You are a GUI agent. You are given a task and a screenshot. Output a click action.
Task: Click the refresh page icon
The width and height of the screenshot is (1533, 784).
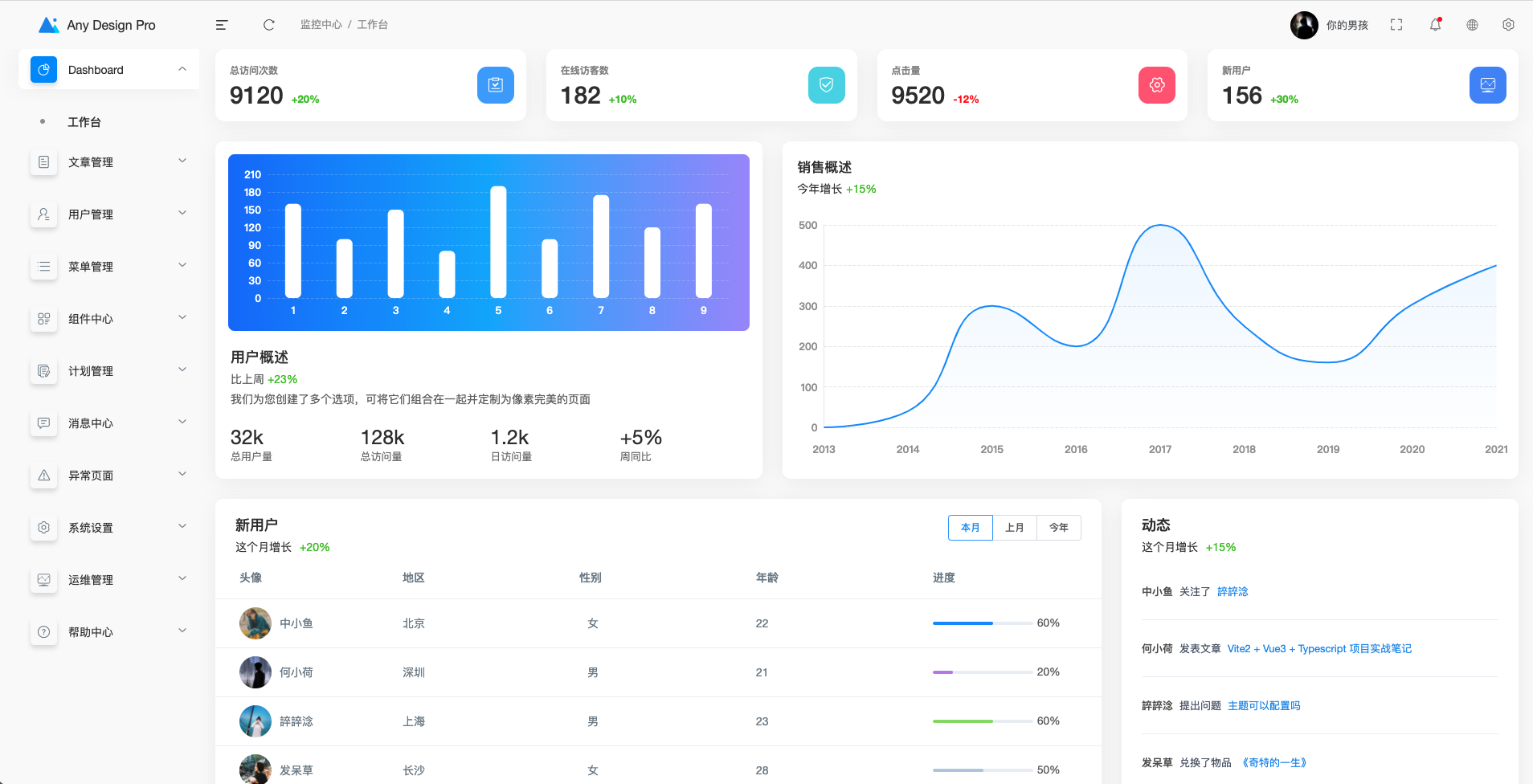(x=269, y=25)
